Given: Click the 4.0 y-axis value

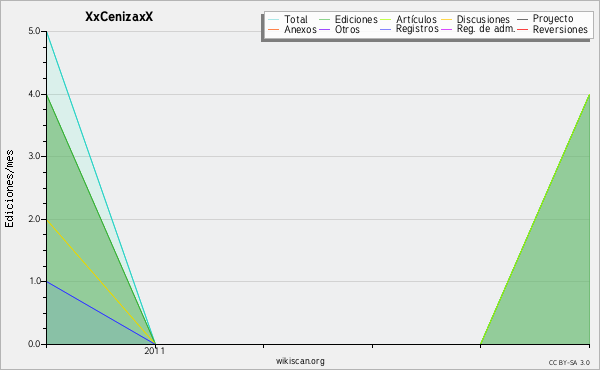Looking at the screenshot, I should [x=34, y=94].
